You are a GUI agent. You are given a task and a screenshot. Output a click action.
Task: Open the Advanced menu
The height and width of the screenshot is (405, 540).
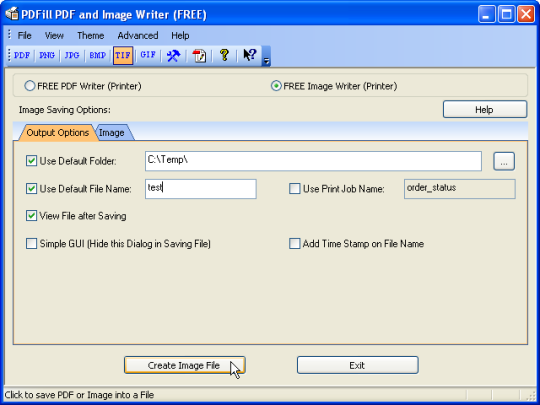coord(138,35)
